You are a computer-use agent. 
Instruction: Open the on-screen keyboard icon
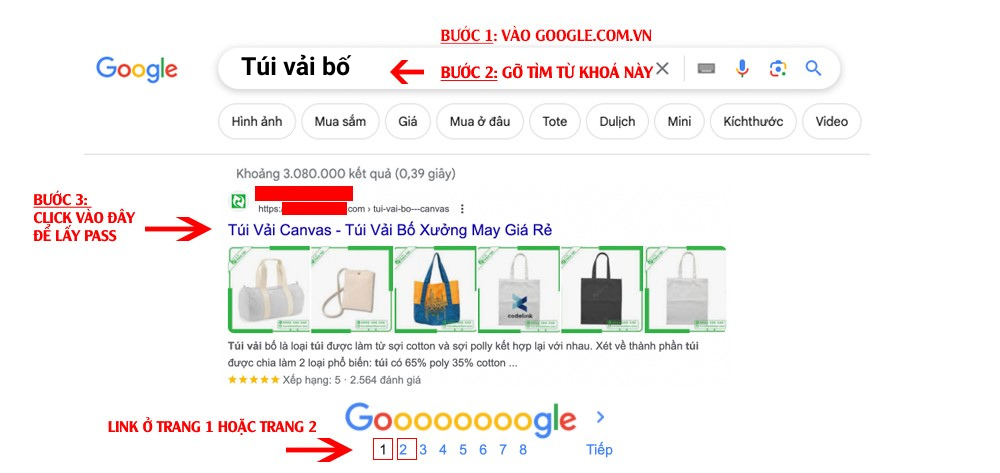pos(706,68)
